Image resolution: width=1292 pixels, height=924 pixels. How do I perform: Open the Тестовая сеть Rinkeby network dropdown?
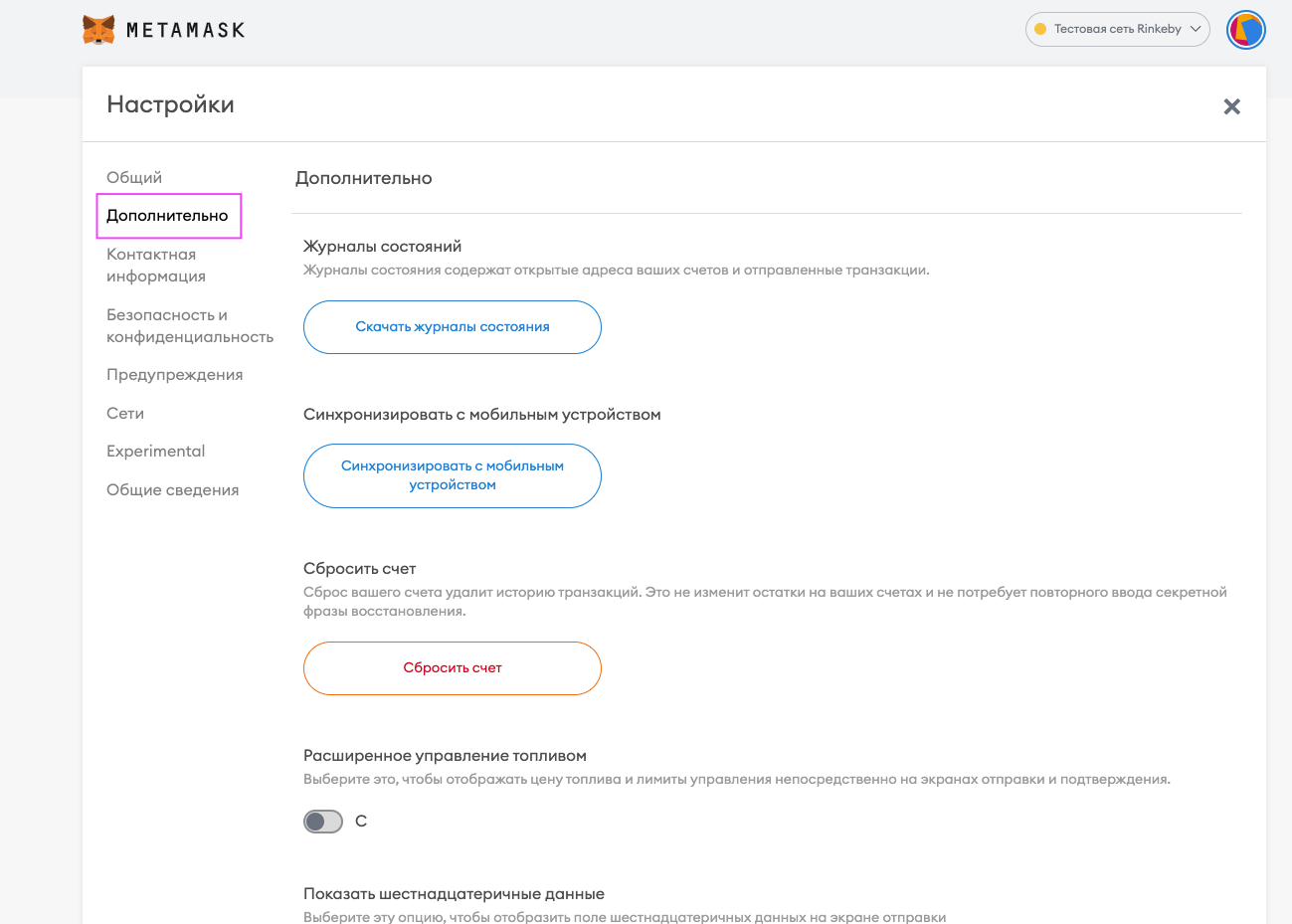coord(1117,29)
